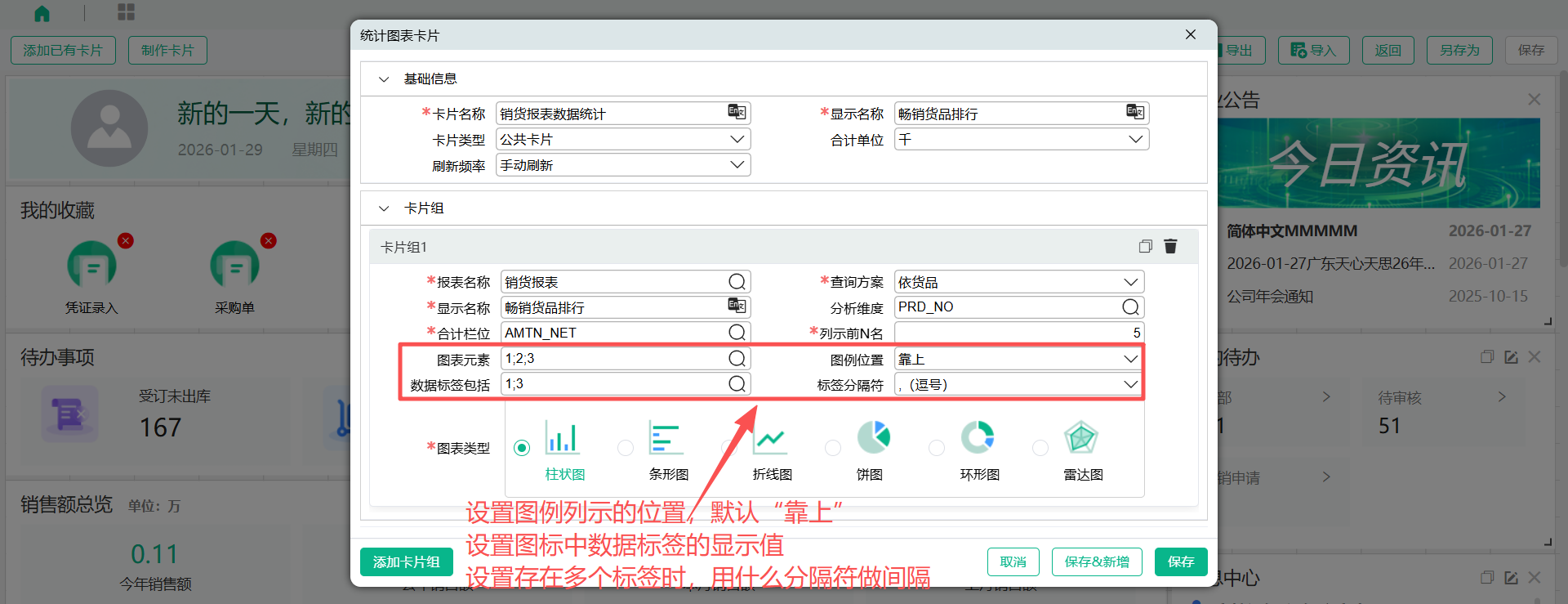
Task: Open the report name search lookup icon
Action: pos(737,282)
